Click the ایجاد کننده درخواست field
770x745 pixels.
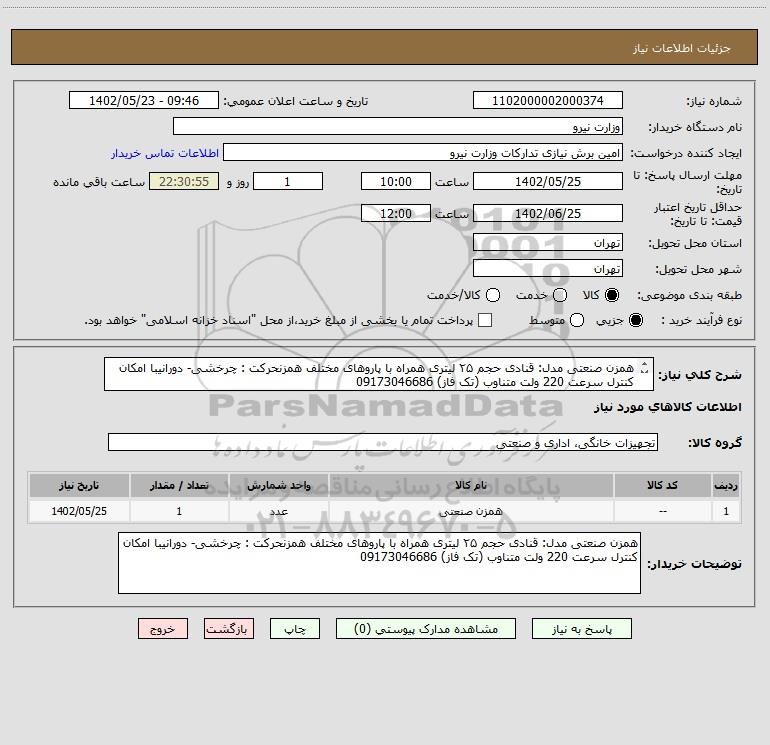423,153
